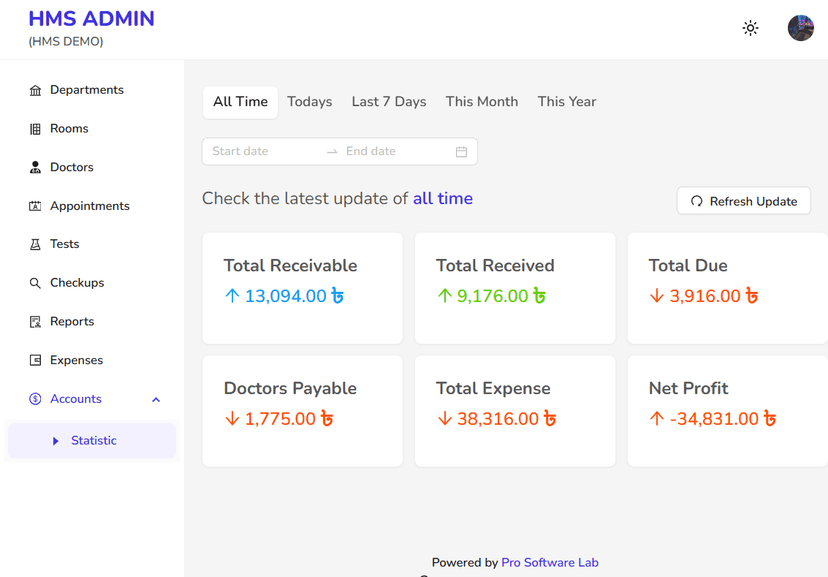Open the Expenses menu item
This screenshot has height=577, width=828.
pos(92,360)
